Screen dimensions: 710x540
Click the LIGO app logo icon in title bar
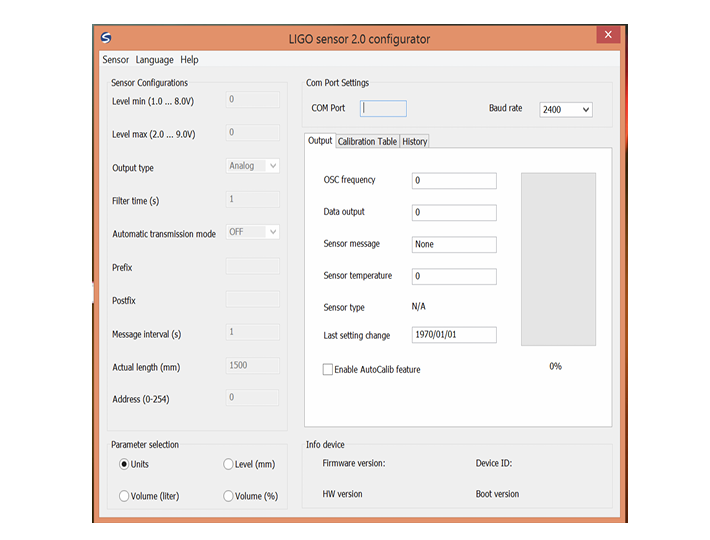[106, 38]
